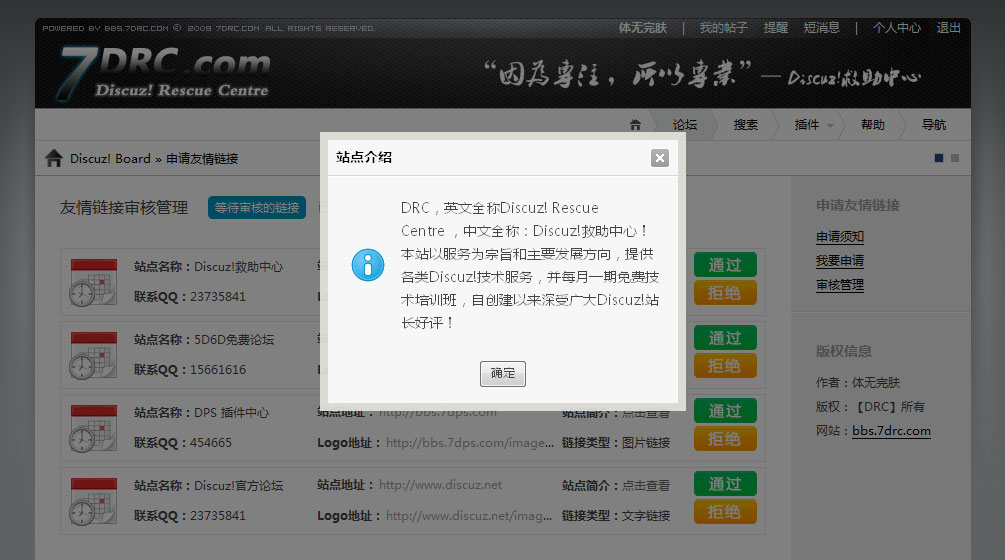Open 提醒 notifications link
Viewport: 1005px width, 560px height.
tap(776, 28)
